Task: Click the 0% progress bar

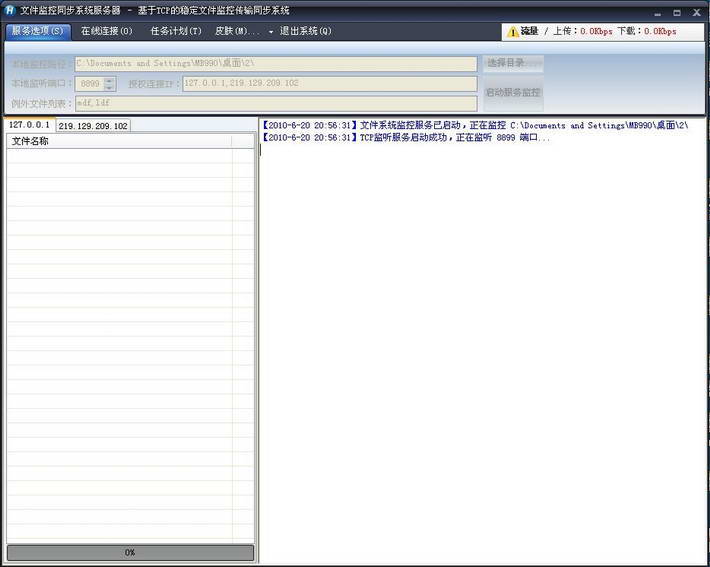Action: tap(130, 553)
